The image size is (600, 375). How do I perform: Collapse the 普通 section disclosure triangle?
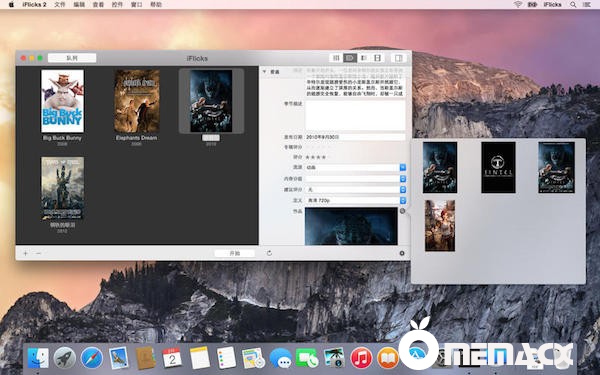pos(264,72)
